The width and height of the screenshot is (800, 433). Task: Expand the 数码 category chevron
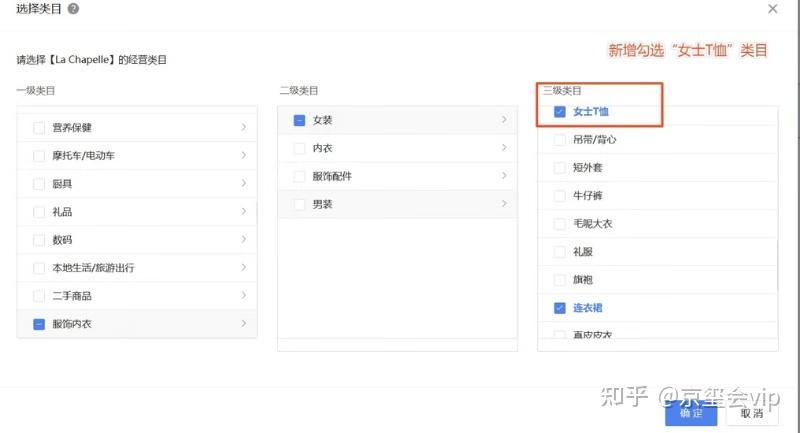point(244,240)
